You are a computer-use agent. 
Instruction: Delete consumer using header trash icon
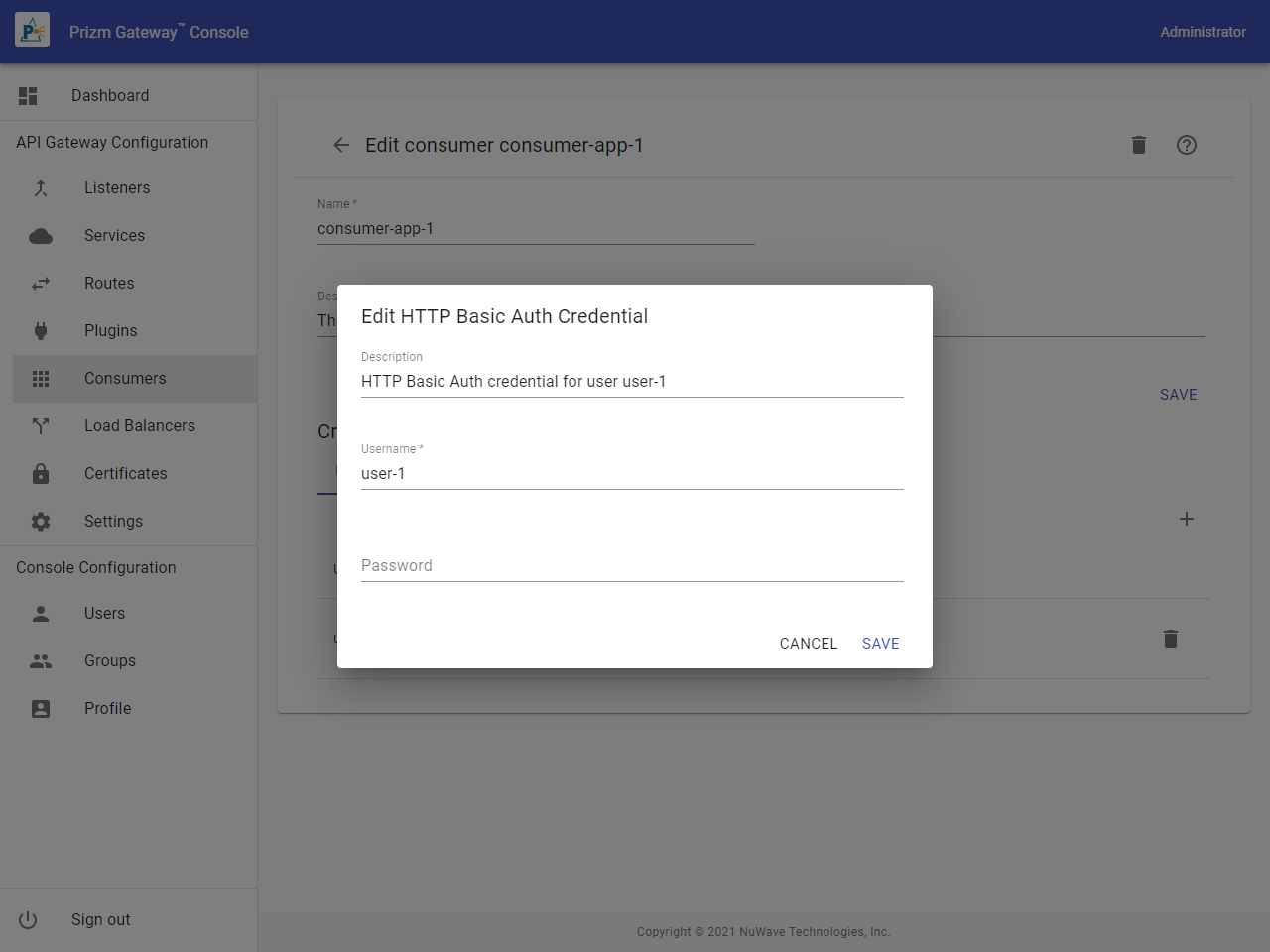(1139, 145)
